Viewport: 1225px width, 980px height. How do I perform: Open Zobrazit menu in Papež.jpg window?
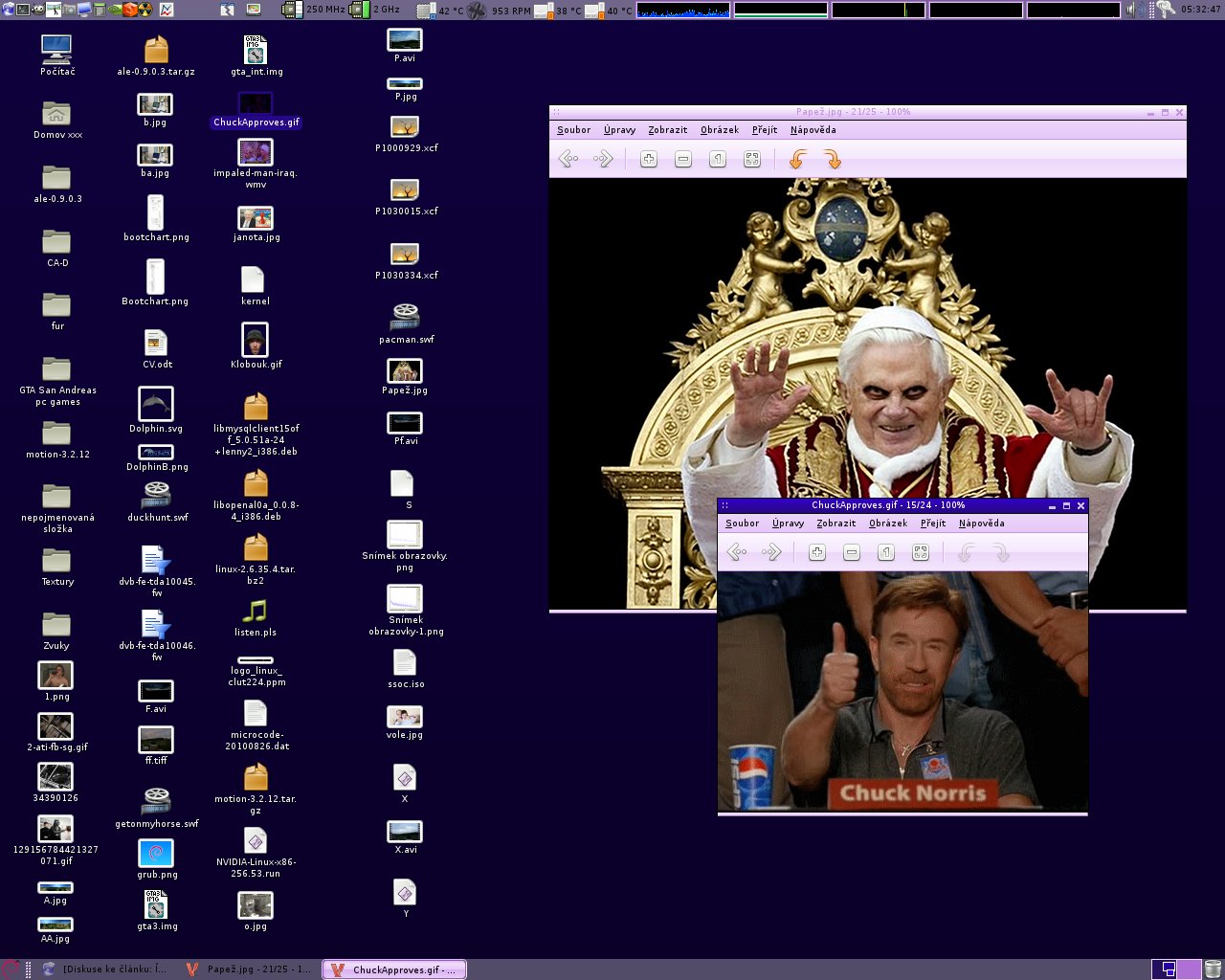(668, 130)
